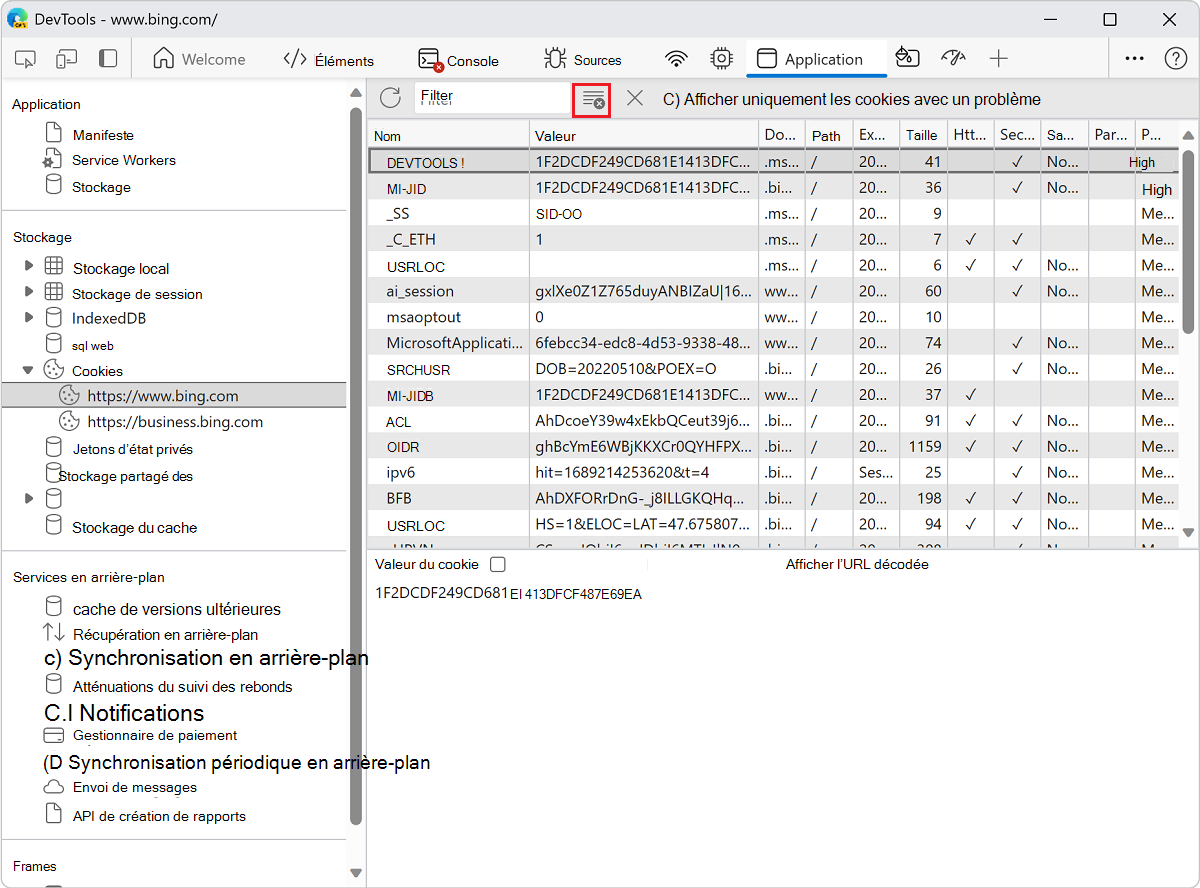Select the msaoptout cookie row
Screen dimensions: 1200x888
click(773, 317)
